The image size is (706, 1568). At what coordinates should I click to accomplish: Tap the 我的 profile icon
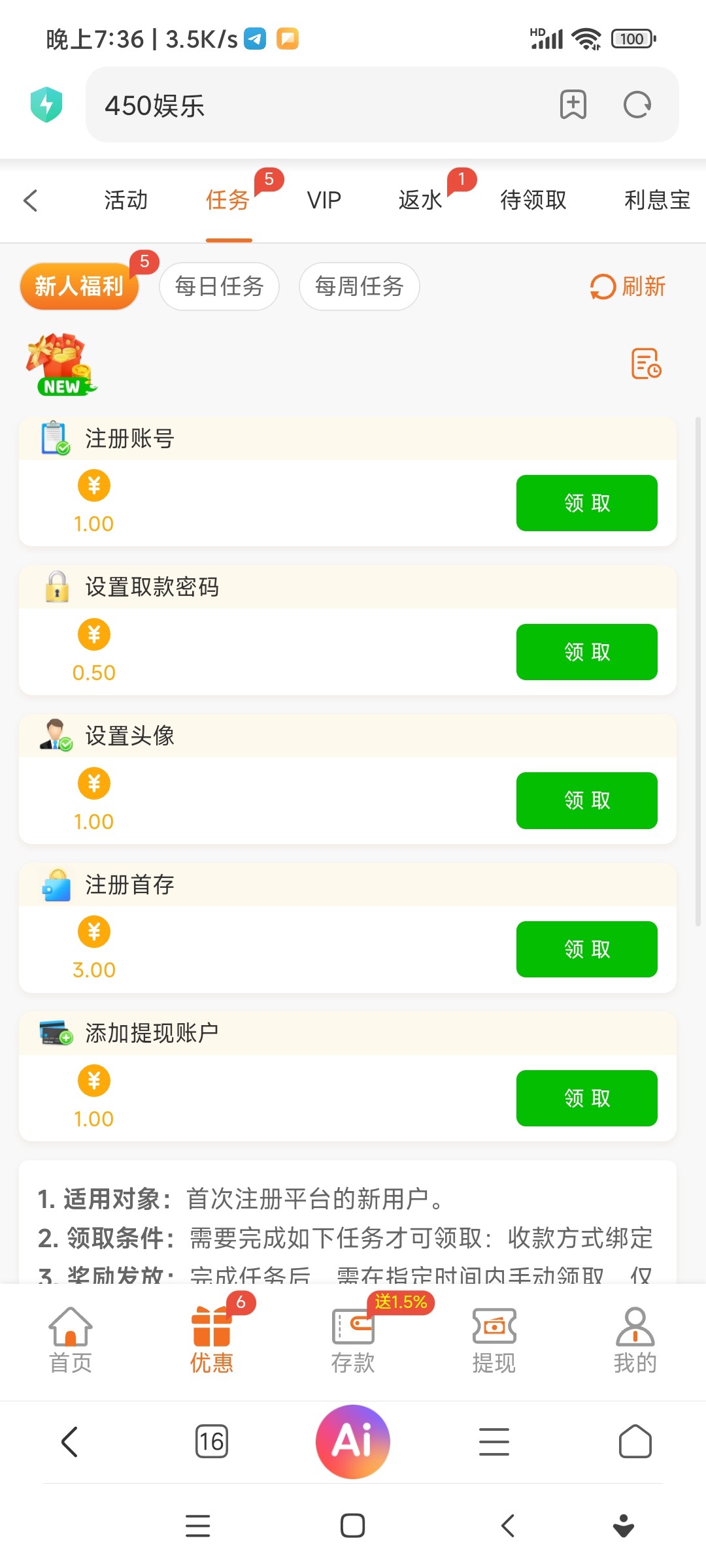coord(635,1339)
